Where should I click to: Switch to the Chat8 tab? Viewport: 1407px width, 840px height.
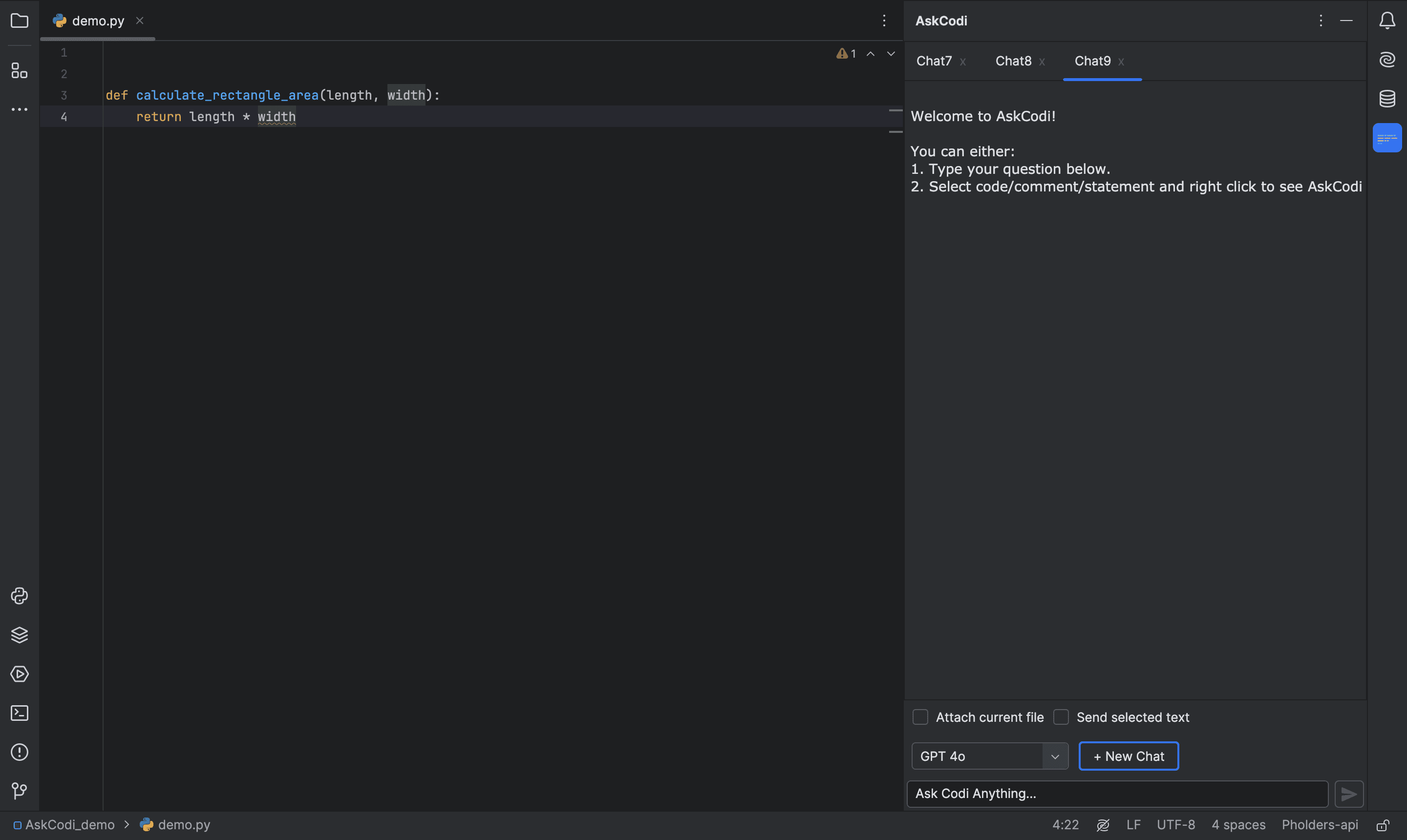1013,61
